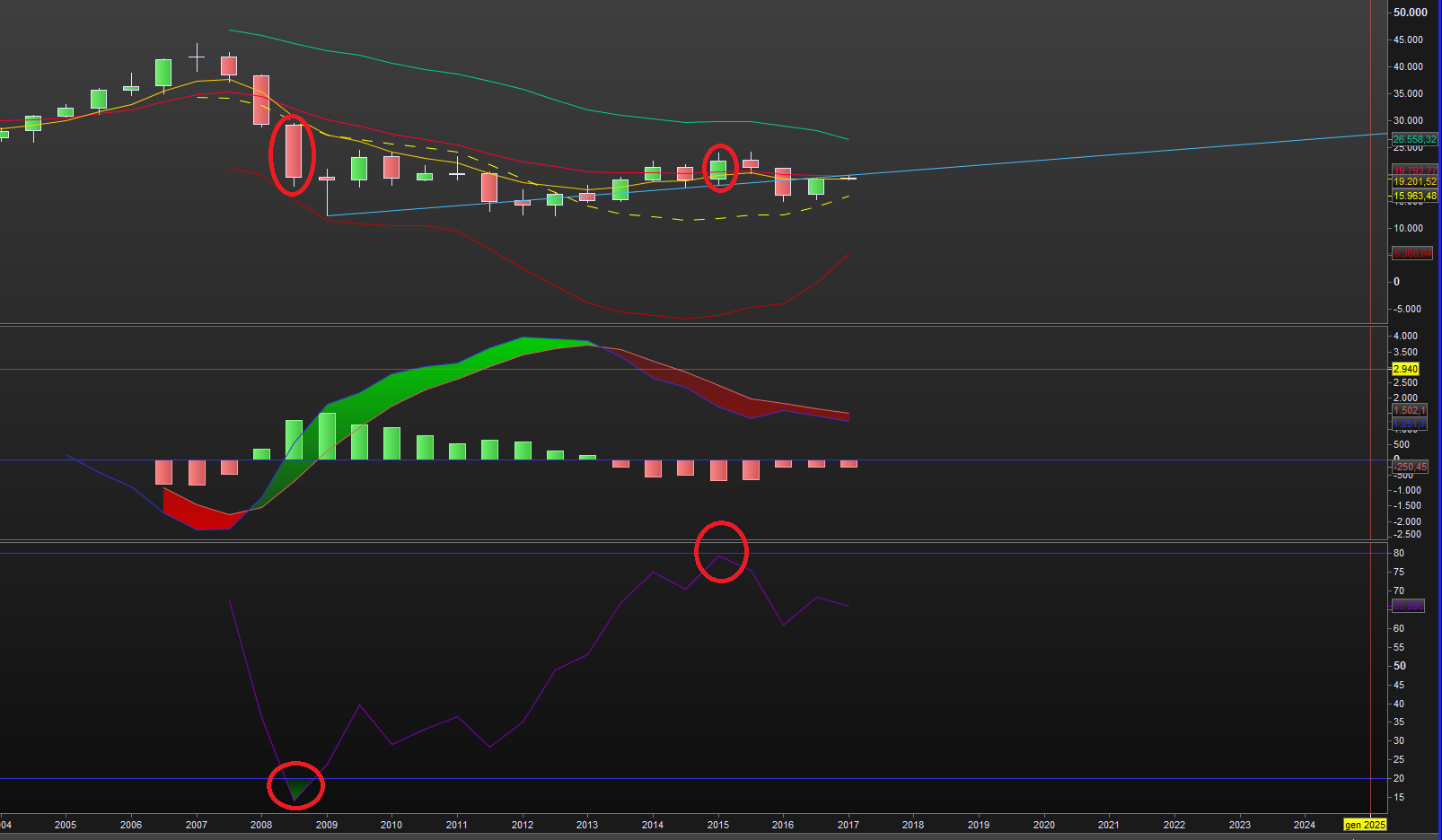
Task: Click the bold 50 midline oscillator scale value
Action: (1399, 666)
